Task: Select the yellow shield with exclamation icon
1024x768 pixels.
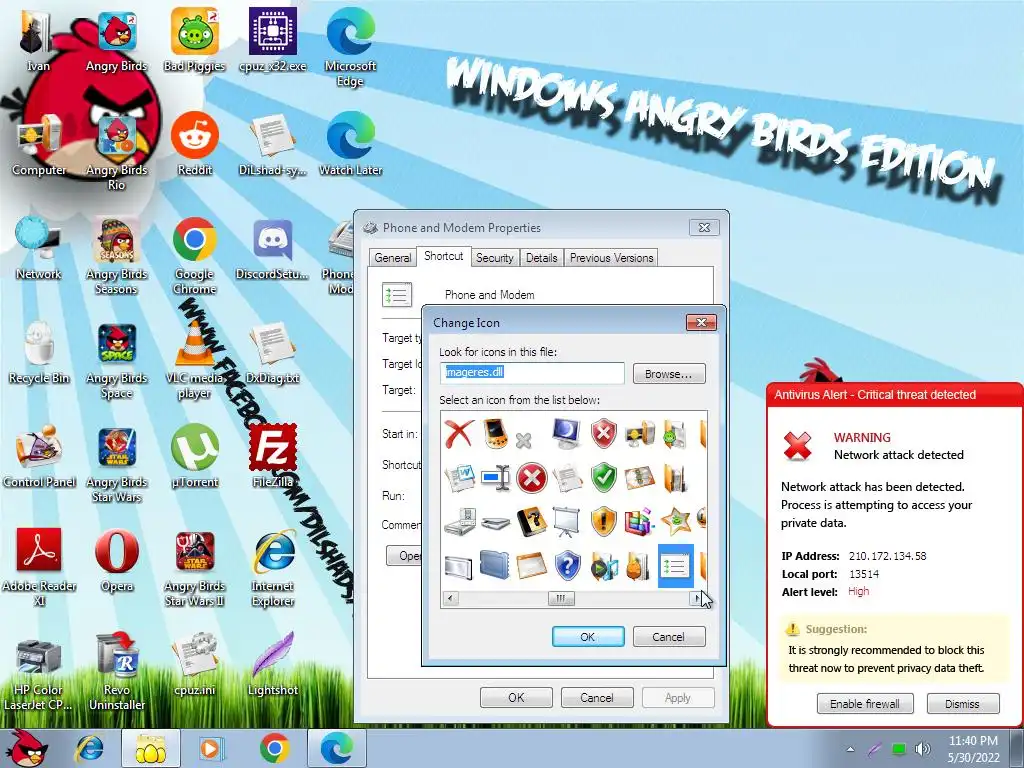Action: 603,522
